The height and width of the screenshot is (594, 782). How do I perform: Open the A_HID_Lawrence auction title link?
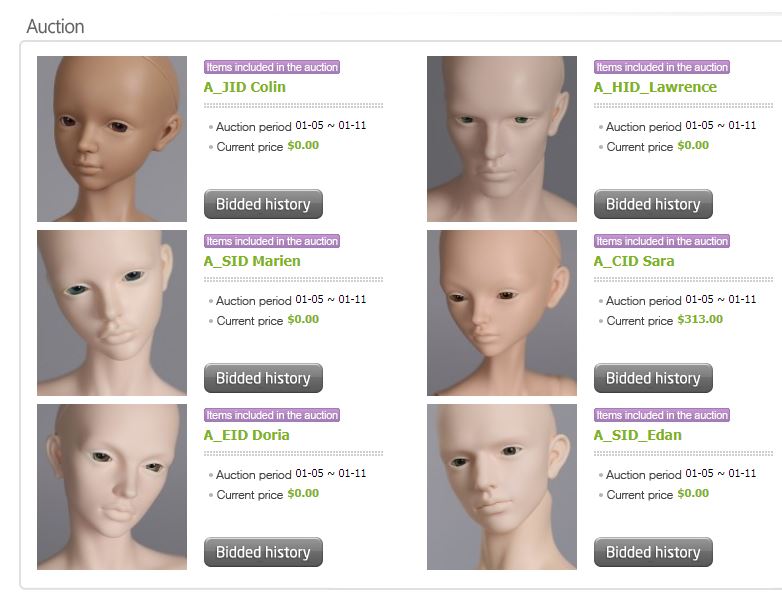coord(655,87)
